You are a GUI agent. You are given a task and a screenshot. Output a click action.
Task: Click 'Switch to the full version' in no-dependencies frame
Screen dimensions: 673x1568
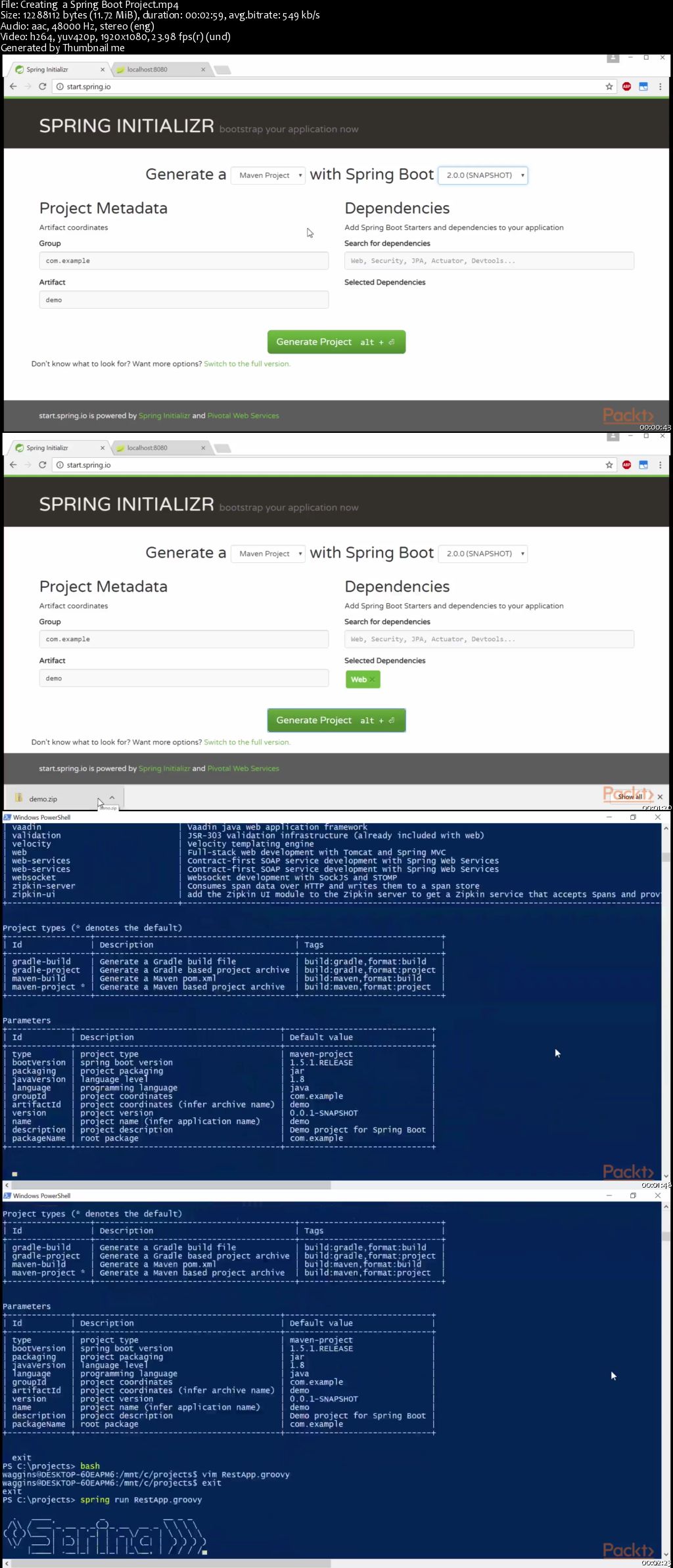(247, 363)
